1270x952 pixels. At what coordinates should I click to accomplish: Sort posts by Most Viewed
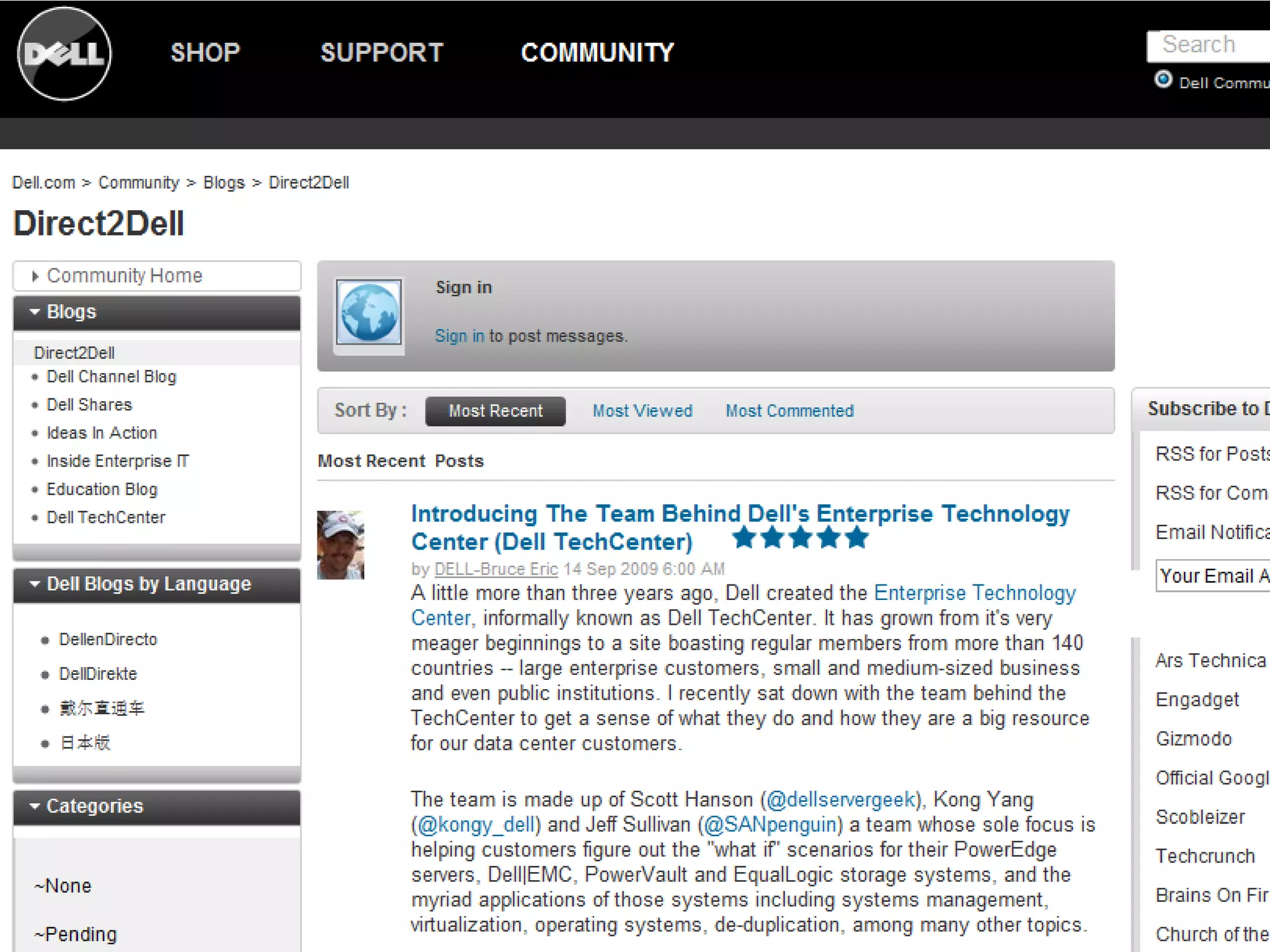[x=642, y=411]
